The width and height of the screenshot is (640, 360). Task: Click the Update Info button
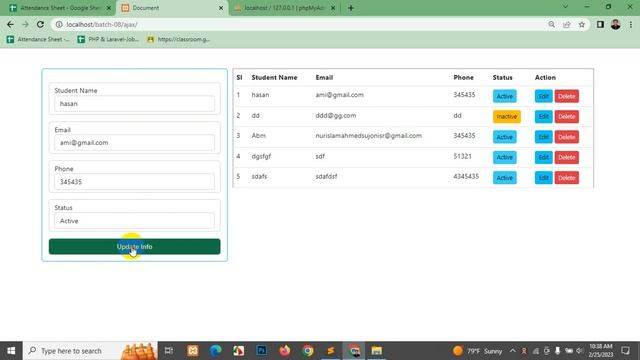click(x=134, y=247)
